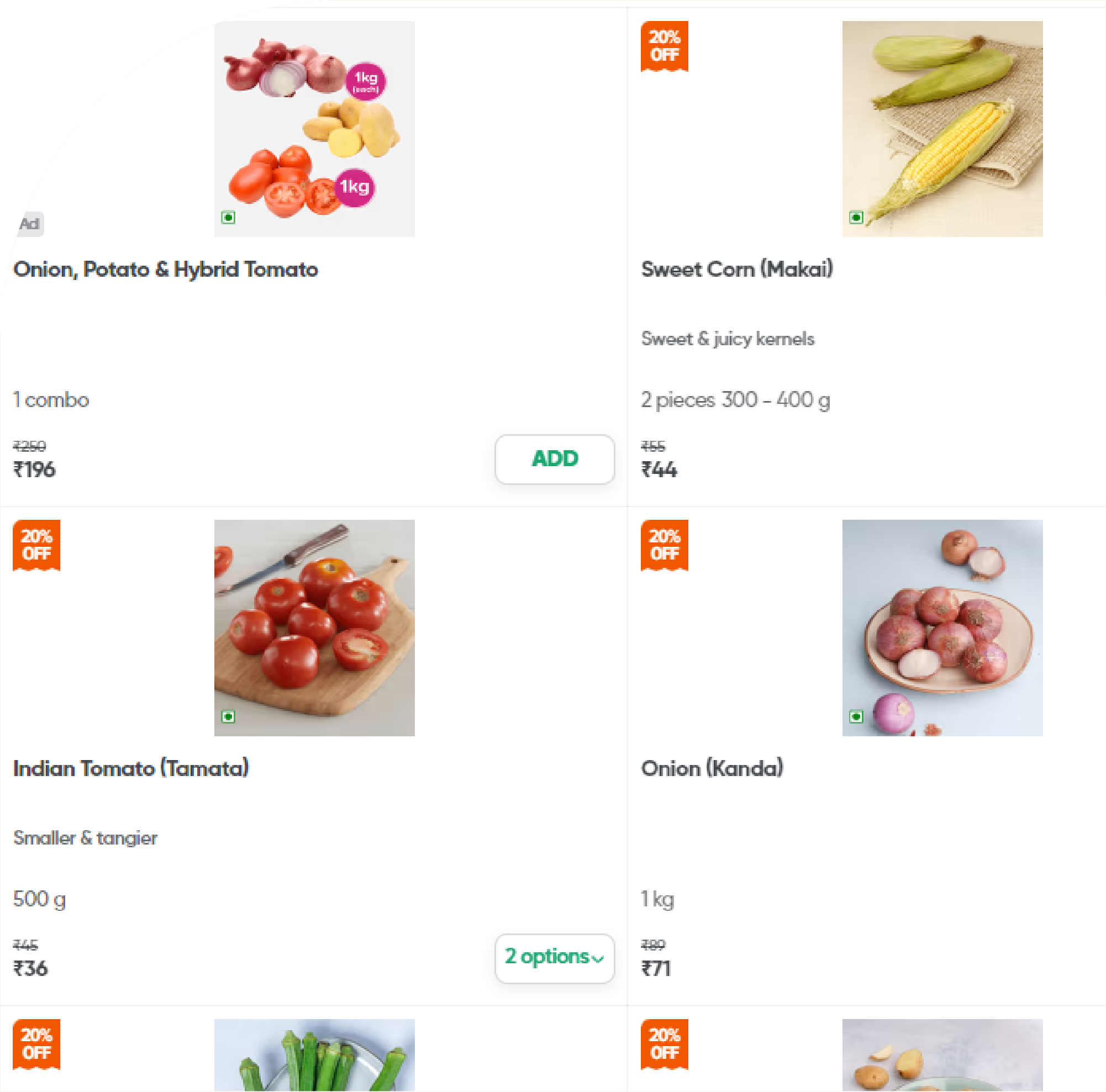Click the Onion, Potato & Hybrid Tomato title

pos(165,270)
